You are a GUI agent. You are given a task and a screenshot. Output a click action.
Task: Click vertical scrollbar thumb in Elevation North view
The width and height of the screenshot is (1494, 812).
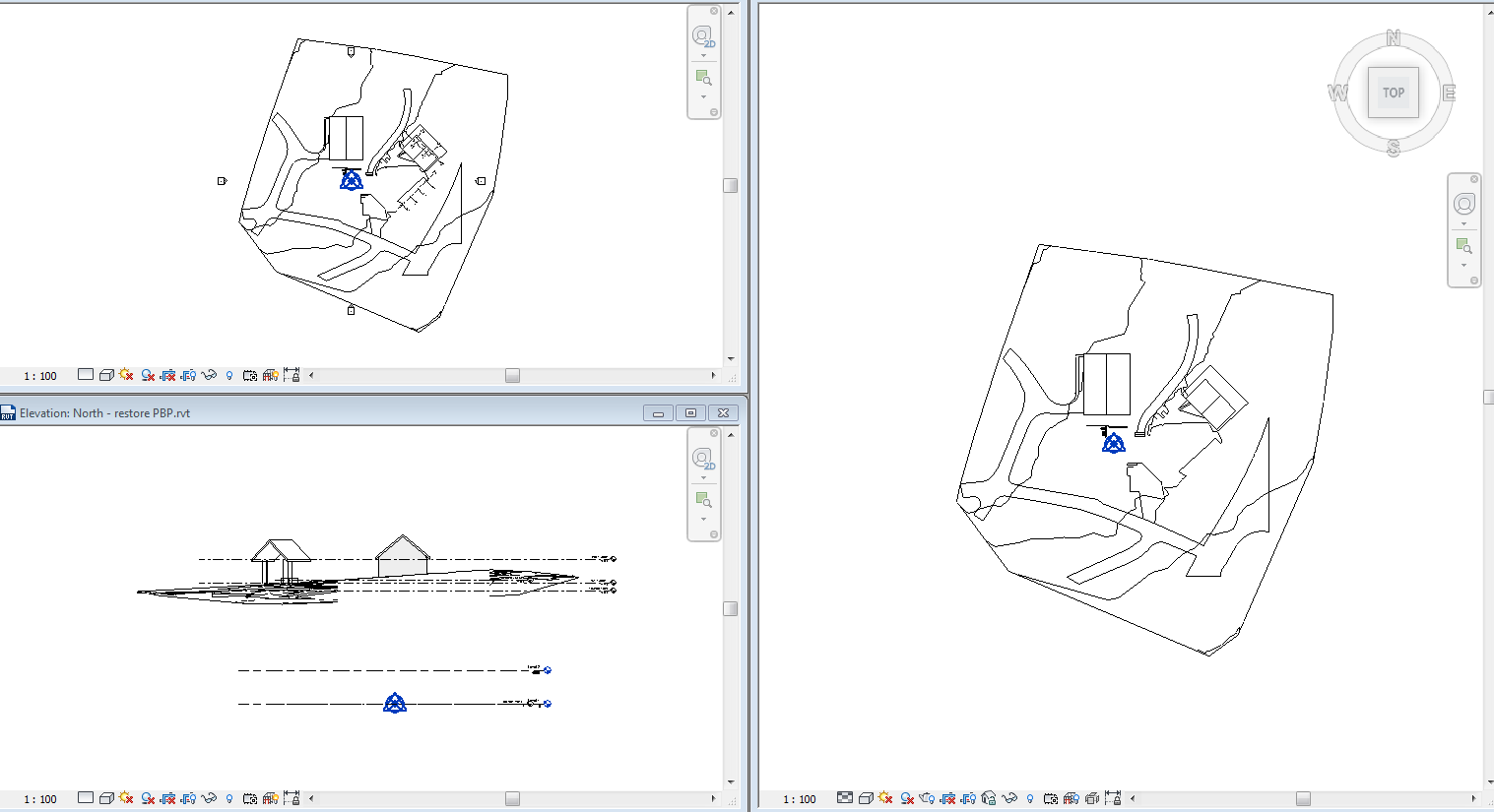pos(731,608)
